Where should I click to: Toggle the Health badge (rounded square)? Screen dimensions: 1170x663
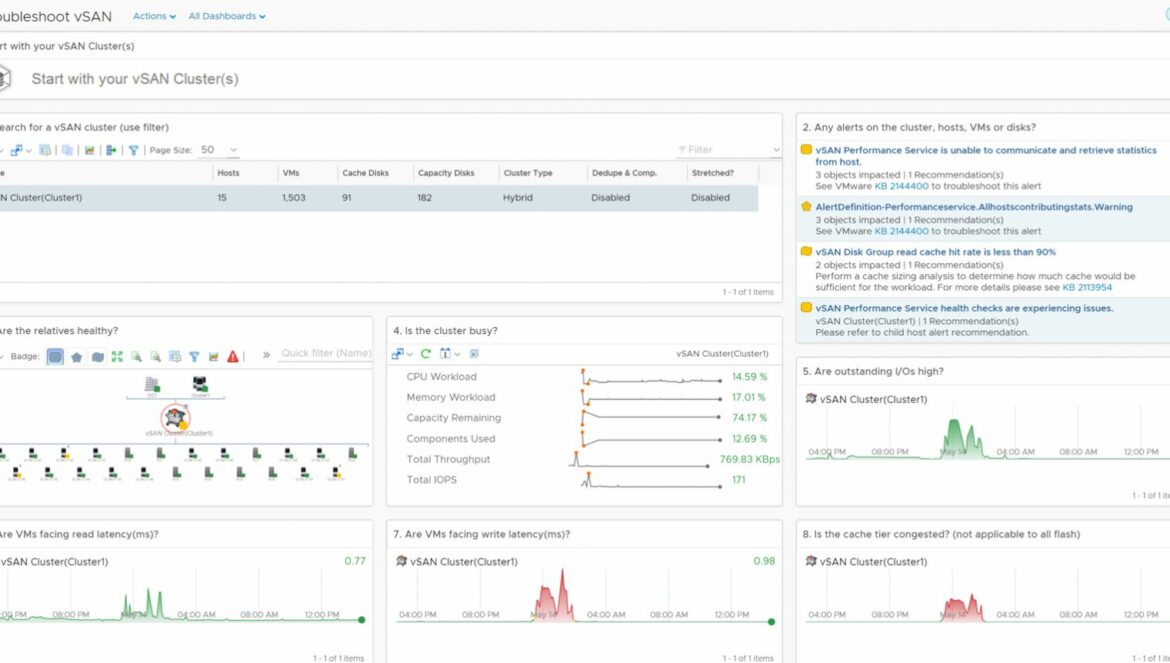click(55, 356)
